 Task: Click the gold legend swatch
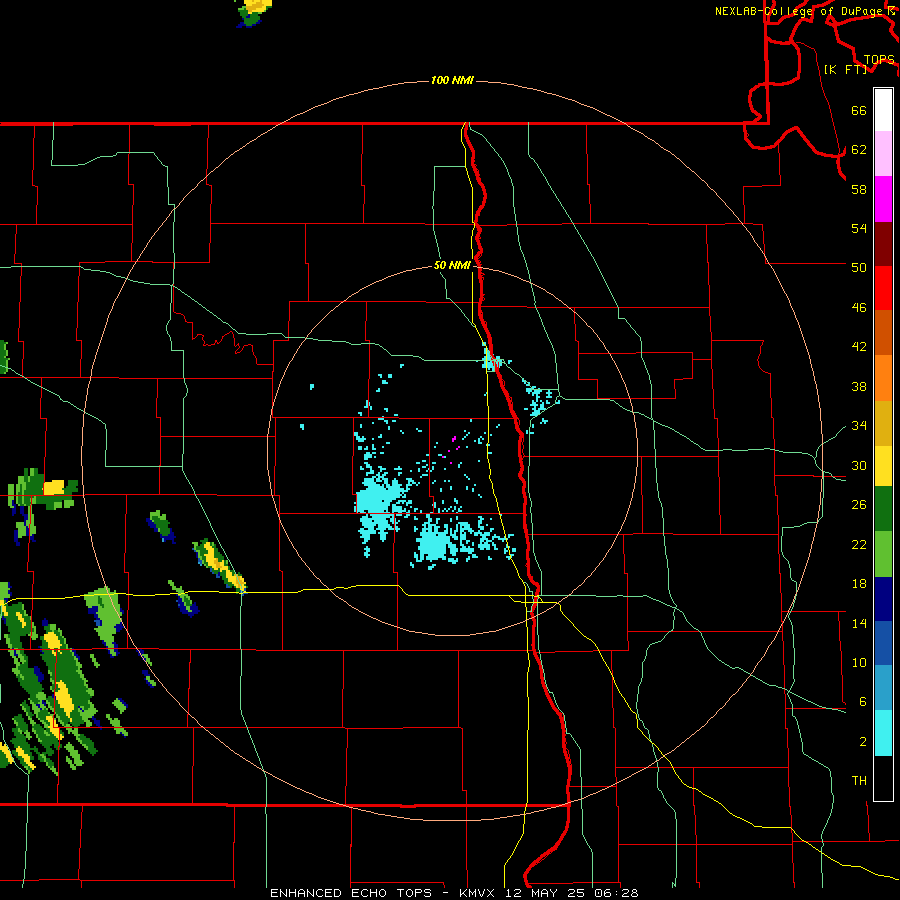[x=883, y=422]
